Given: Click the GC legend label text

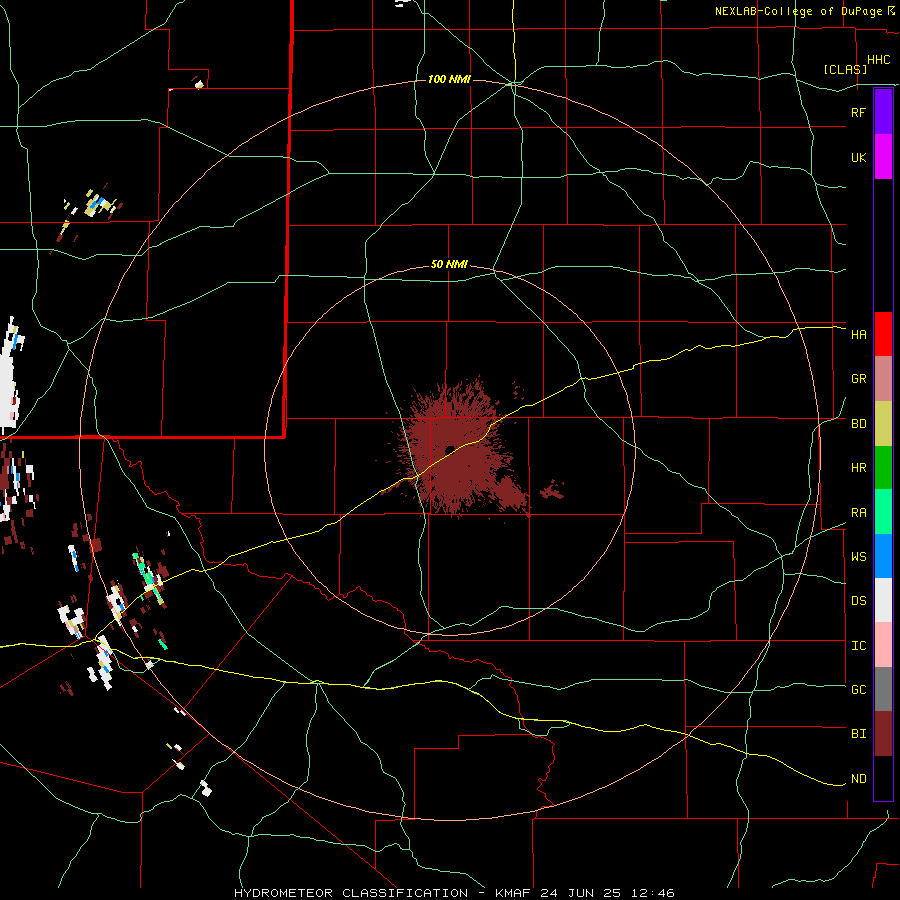Looking at the screenshot, I should (858, 690).
